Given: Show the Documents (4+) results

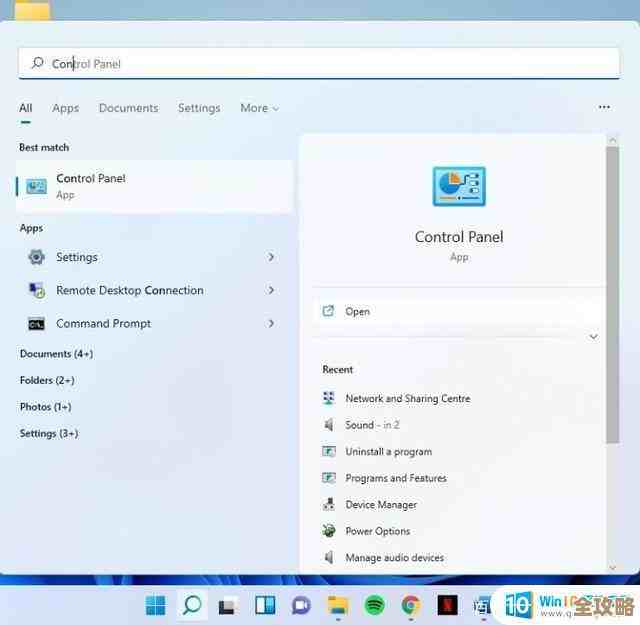Looking at the screenshot, I should pos(56,354).
